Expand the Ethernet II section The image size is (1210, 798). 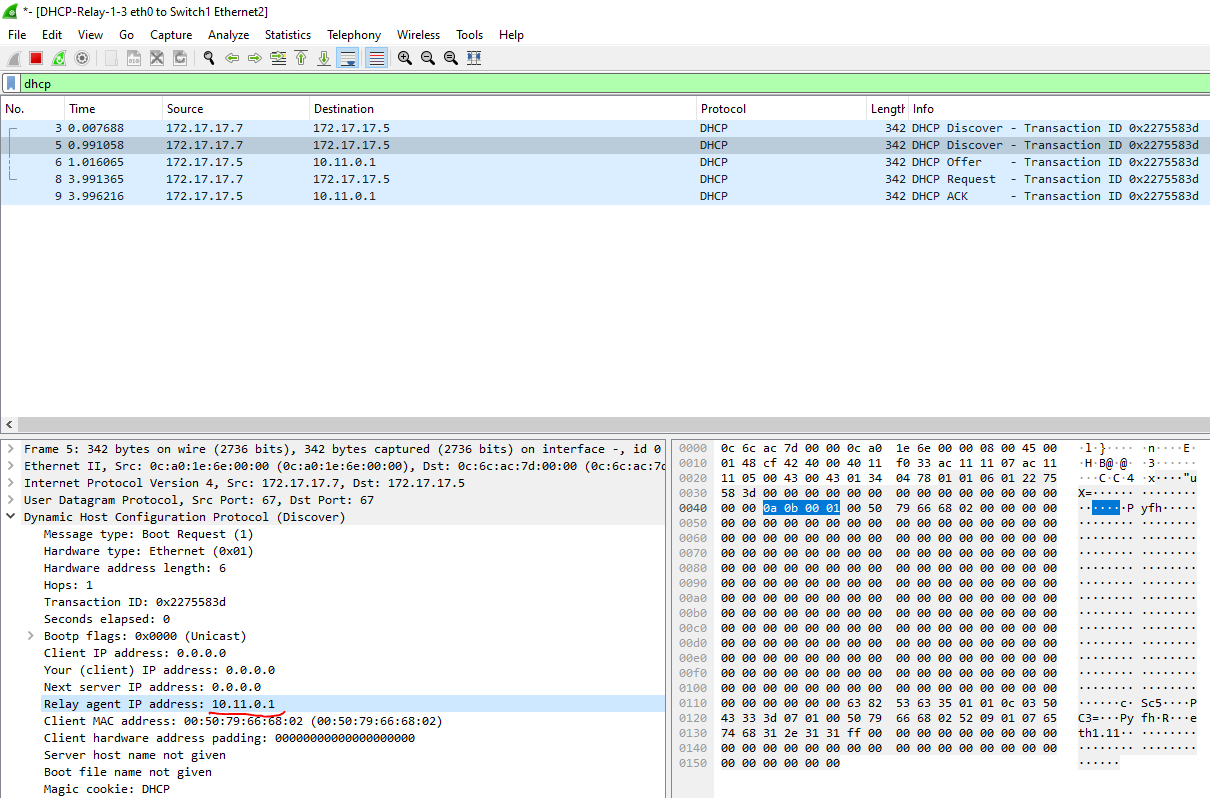click(x=11, y=466)
